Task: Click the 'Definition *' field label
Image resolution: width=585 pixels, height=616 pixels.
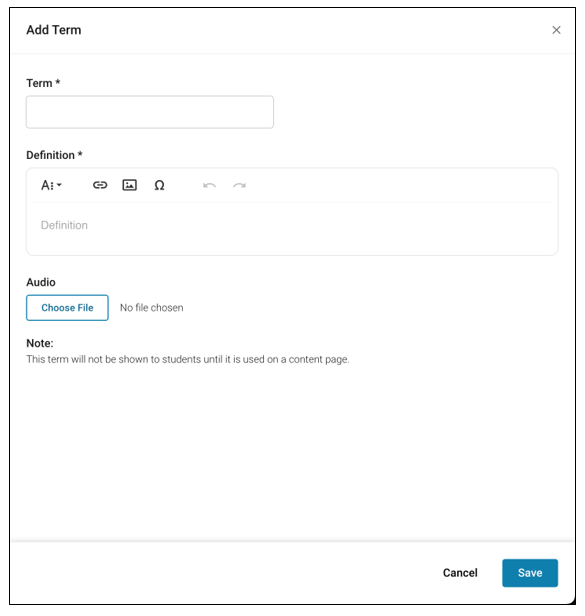Action: tap(54, 155)
